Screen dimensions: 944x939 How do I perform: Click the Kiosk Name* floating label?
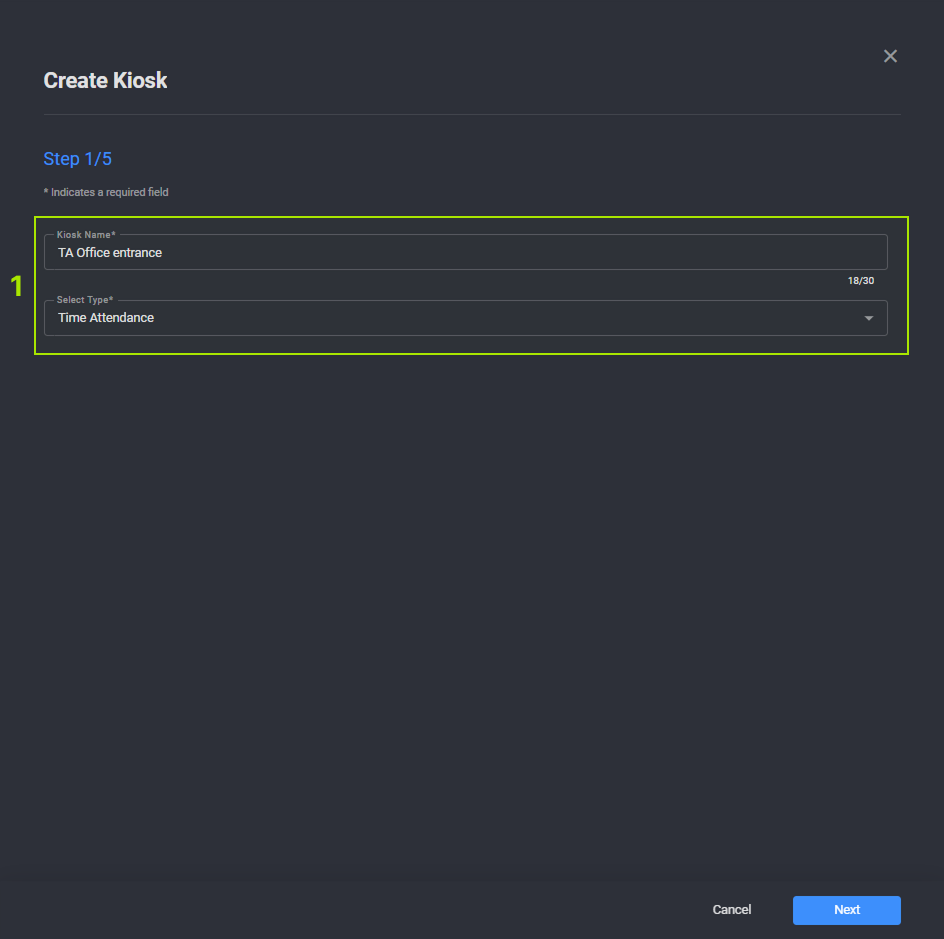pos(86,235)
